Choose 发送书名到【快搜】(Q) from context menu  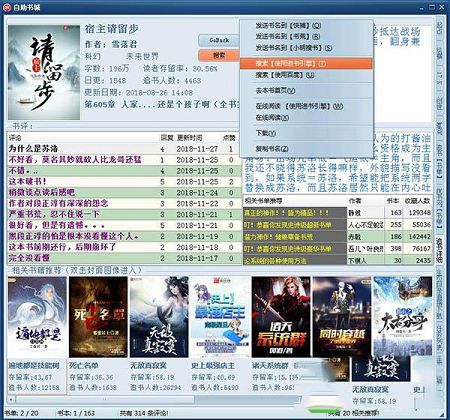click(x=306, y=25)
